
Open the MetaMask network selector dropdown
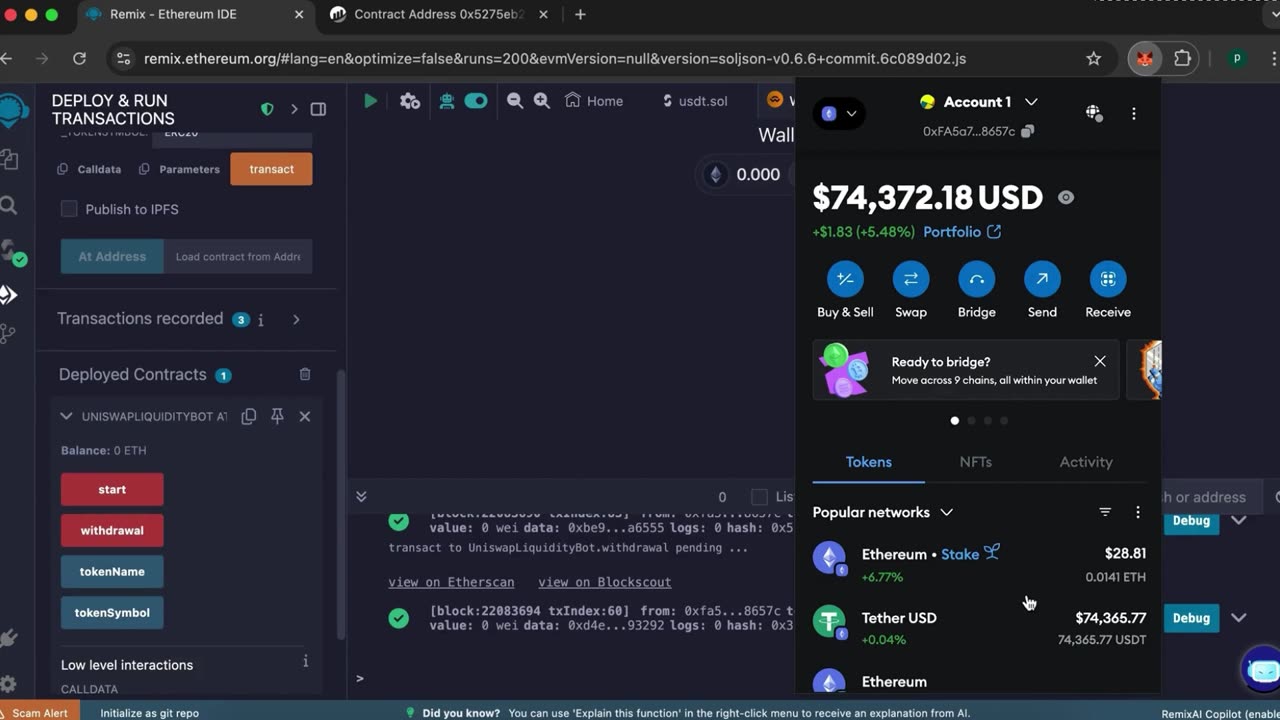(840, 113)
